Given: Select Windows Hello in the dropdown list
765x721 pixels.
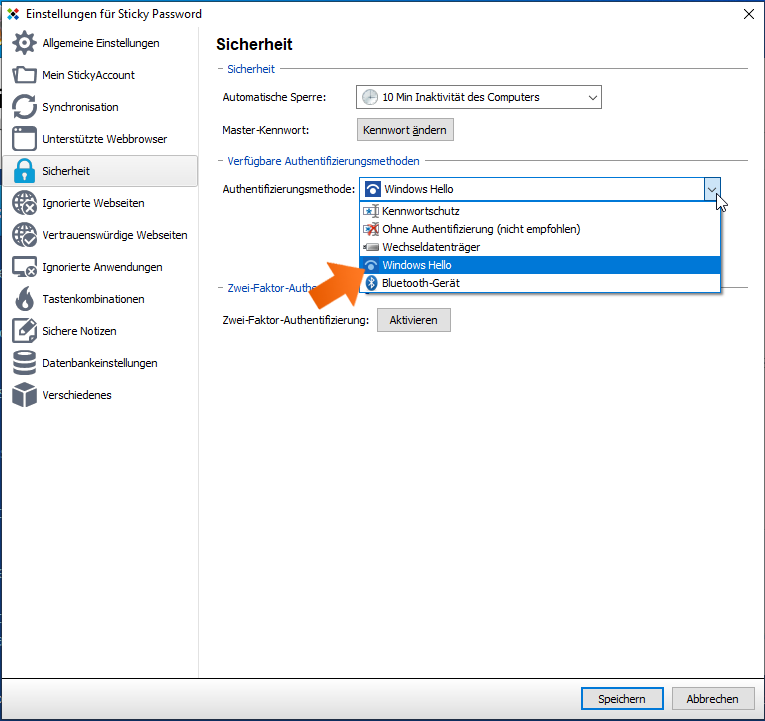Looking at the screenshot, I should click(x=540, y=265).
